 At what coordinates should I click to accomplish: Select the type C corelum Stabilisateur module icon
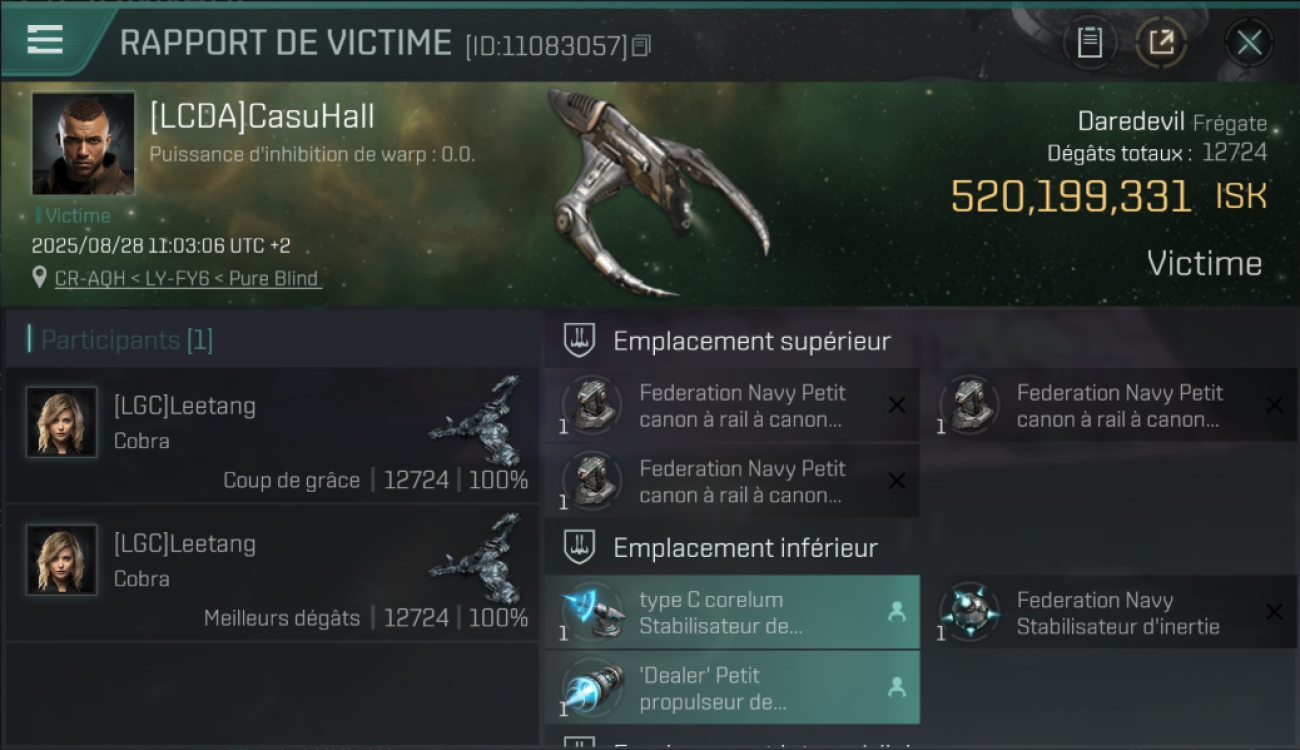[x=593, y=612]
